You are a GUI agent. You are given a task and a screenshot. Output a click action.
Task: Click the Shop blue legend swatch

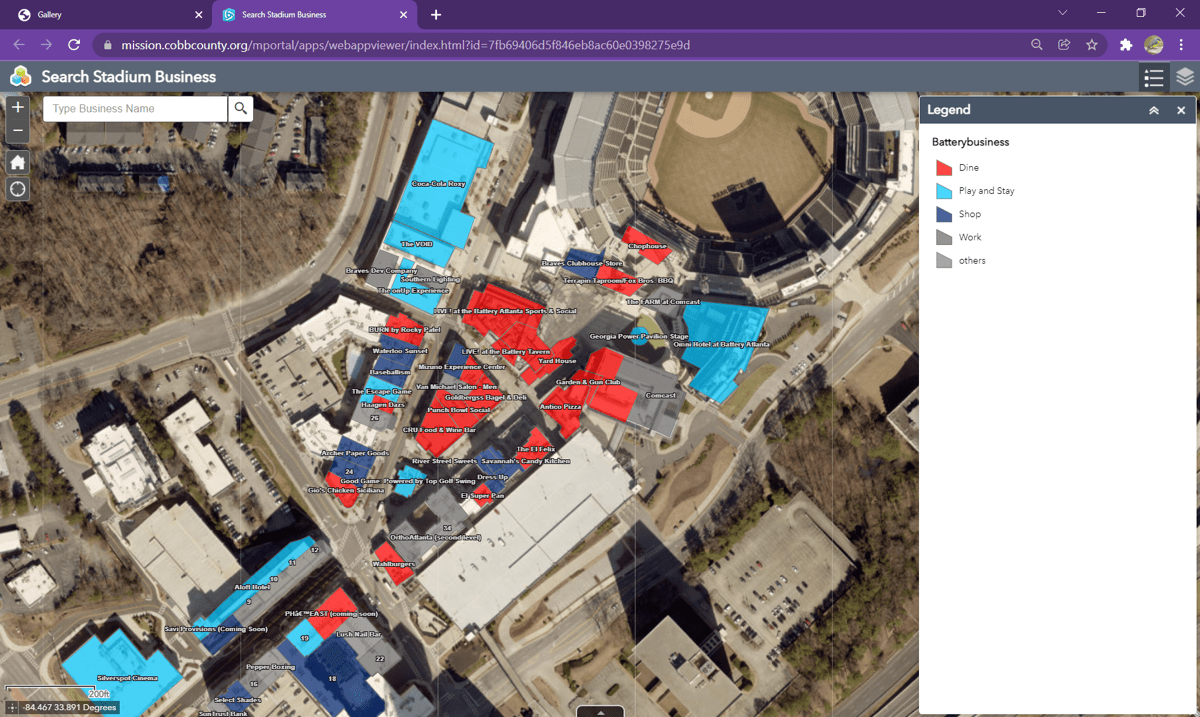pyautogui.click(x=943, y=214)
